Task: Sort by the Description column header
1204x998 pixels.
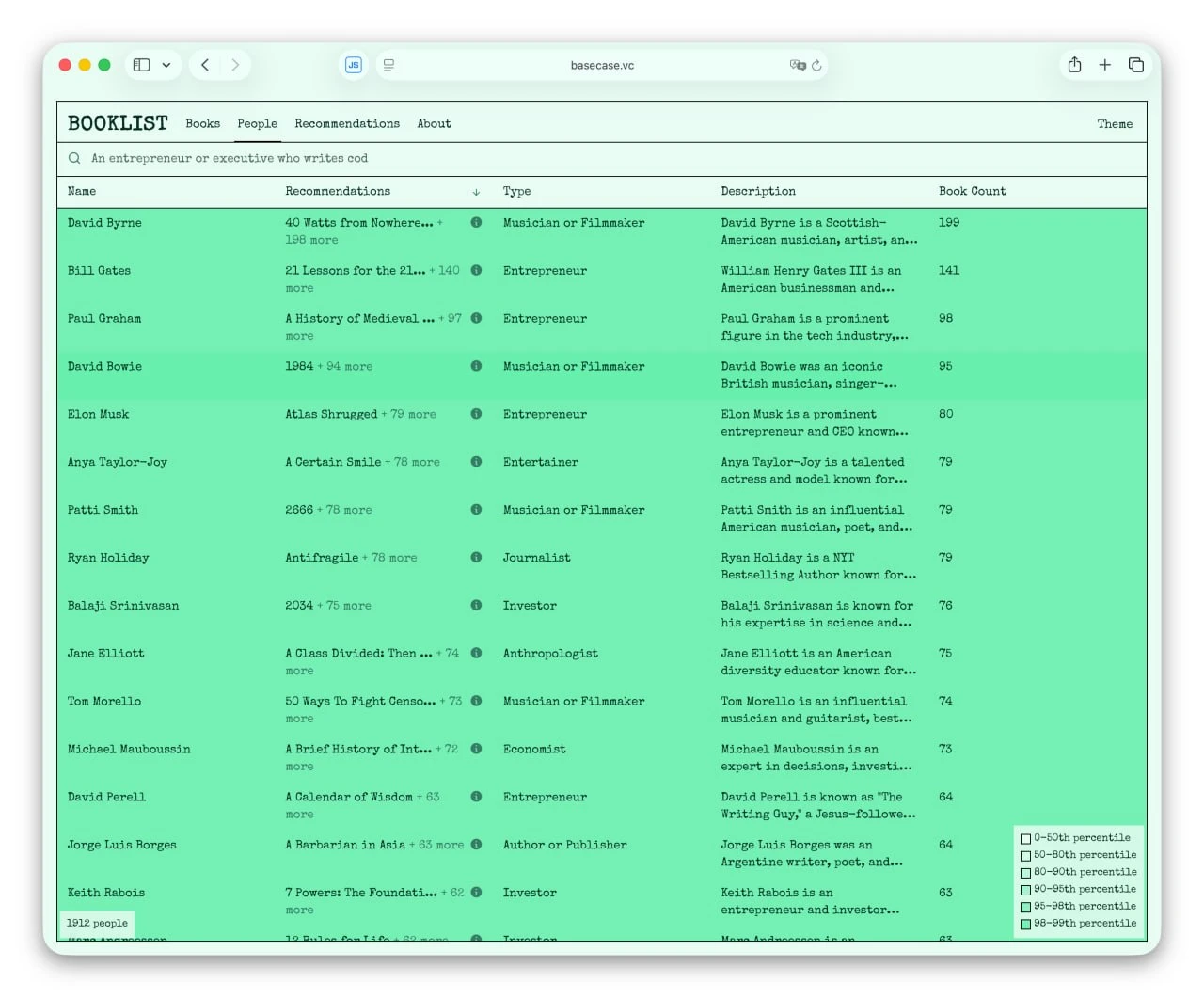Action: click(x=758, y=191)
